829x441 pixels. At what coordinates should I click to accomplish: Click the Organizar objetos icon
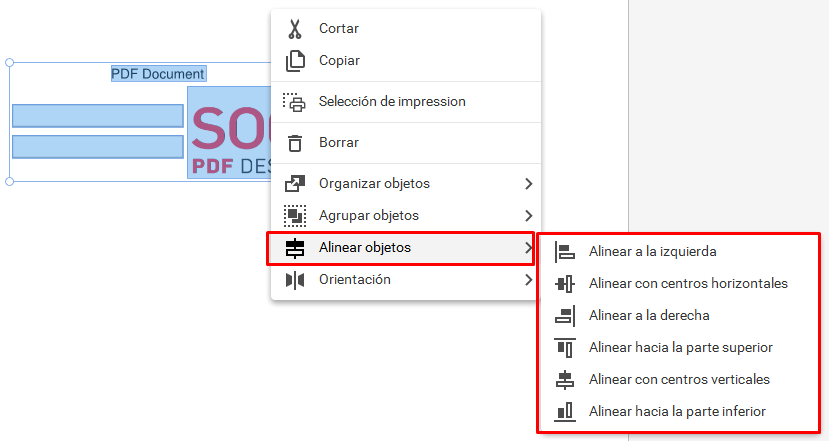pos(295,183)
